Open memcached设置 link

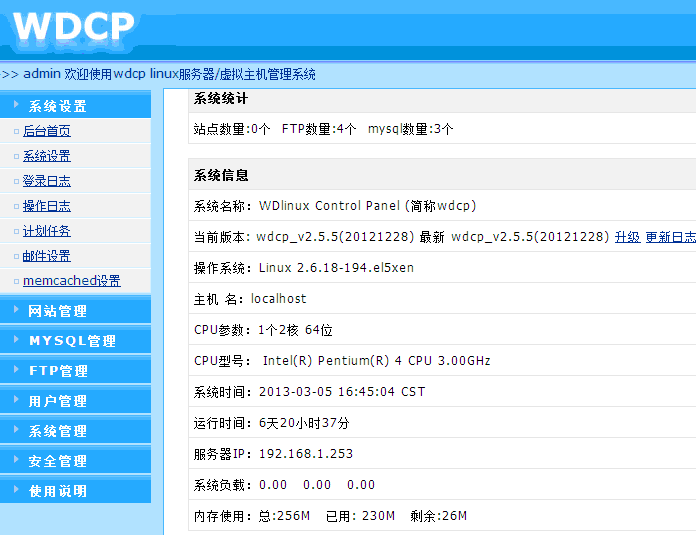pyautogui.click(x=71, y=281)
